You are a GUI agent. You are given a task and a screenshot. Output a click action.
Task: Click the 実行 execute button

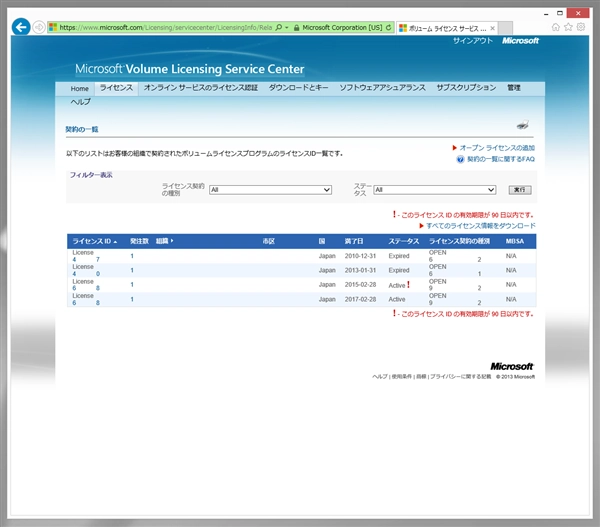[x=520, y=190]
